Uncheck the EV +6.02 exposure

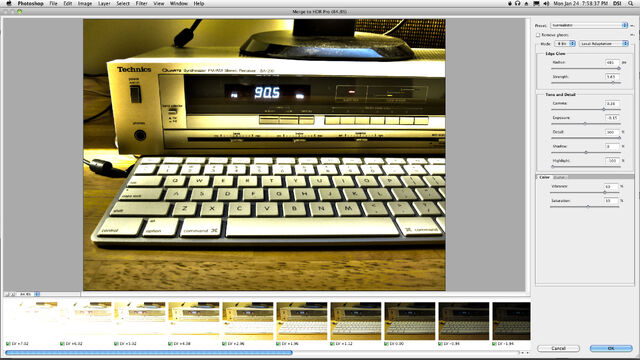click(62, 344)
